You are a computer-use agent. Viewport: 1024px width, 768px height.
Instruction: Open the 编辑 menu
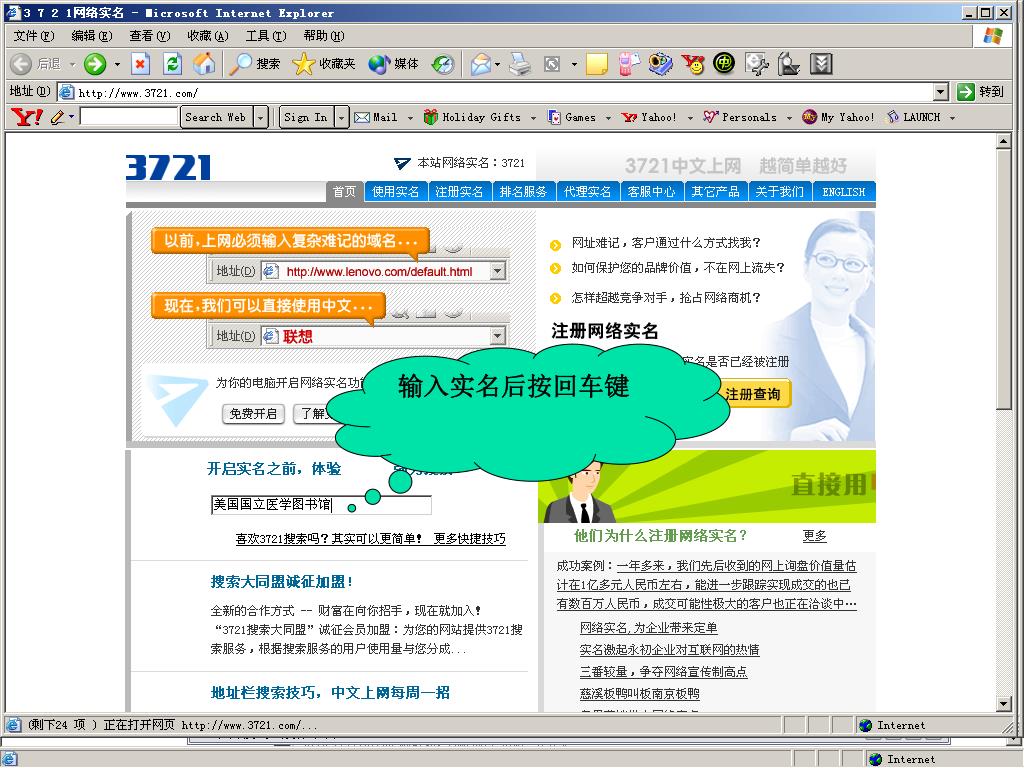coord(91,36)
